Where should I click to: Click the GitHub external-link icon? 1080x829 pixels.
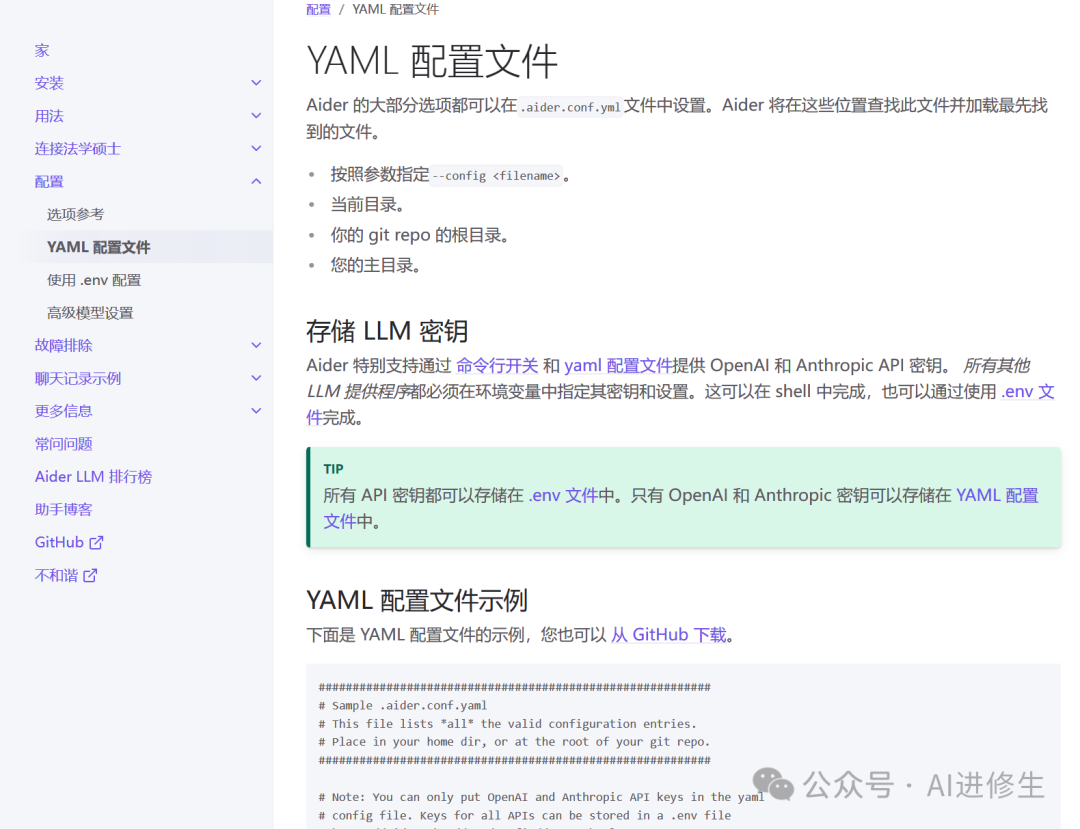(x=96, y=543)
